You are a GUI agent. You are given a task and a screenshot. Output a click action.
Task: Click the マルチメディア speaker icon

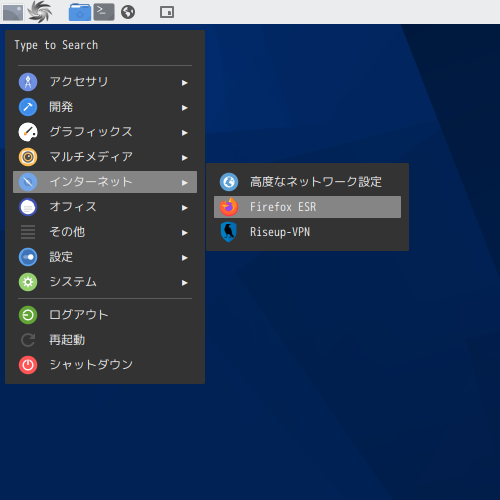click(28, 157)
